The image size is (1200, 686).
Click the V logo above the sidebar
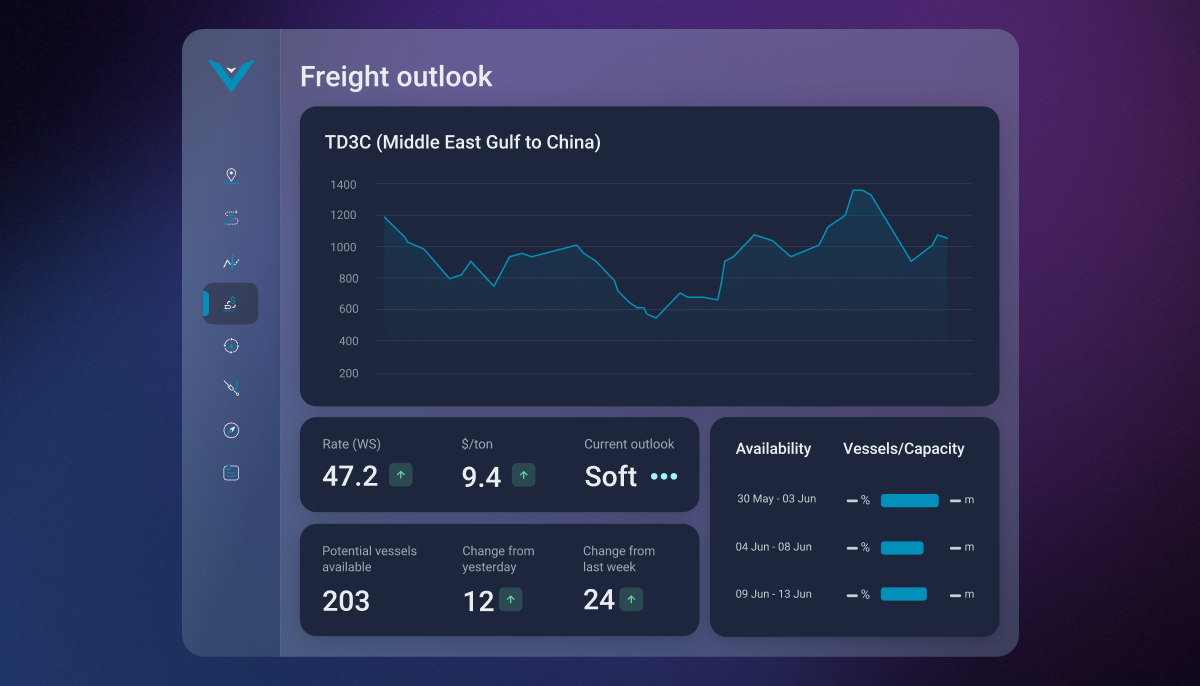[x=231, y=74]
